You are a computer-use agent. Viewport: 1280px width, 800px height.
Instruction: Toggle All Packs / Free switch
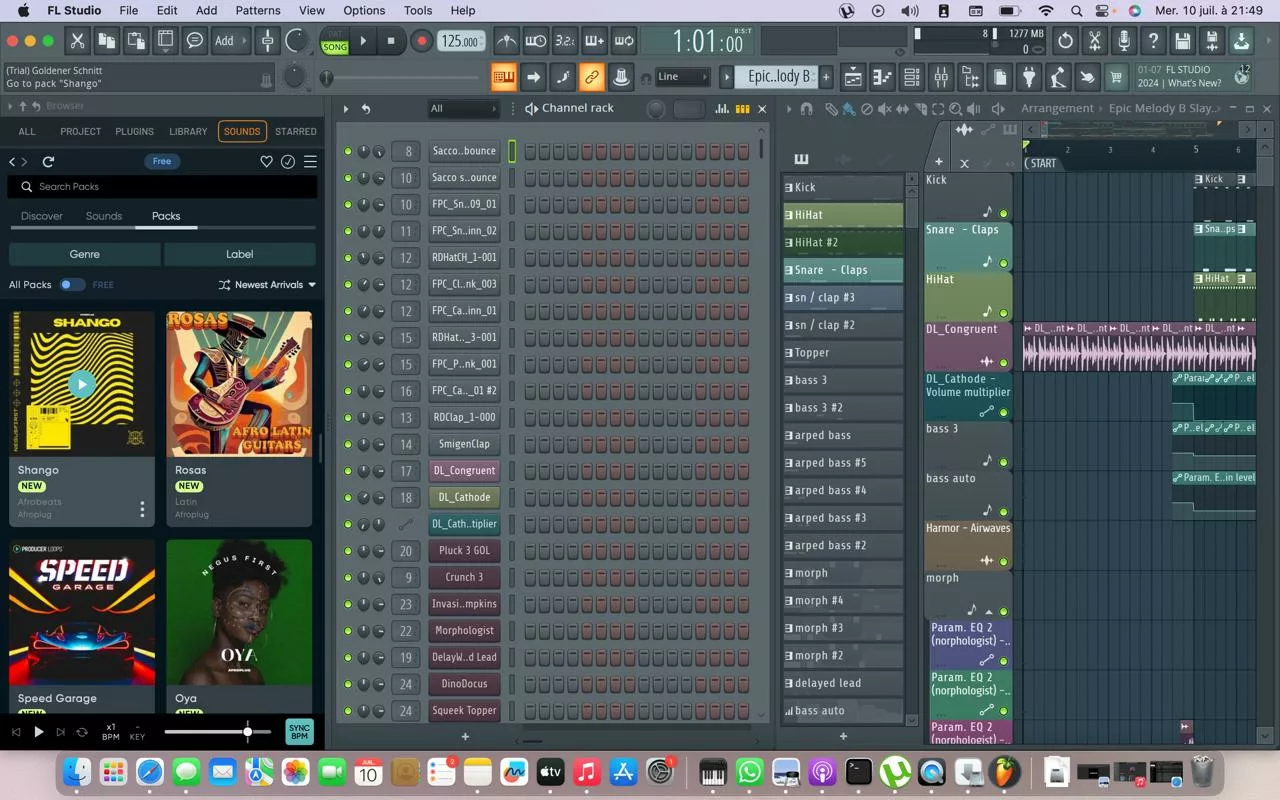point(72,285)
